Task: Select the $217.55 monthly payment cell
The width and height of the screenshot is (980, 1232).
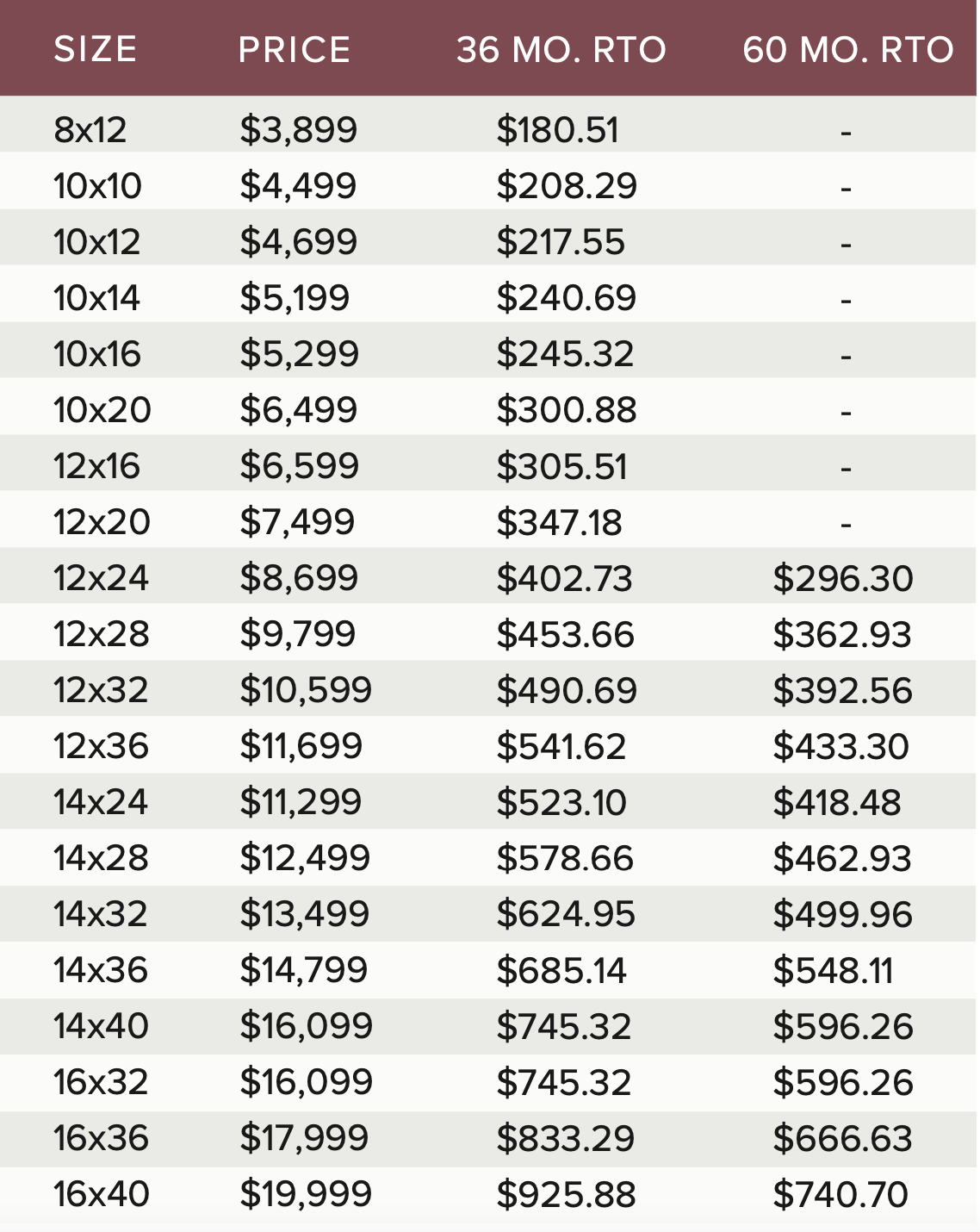Action: (x=561, y=242)
